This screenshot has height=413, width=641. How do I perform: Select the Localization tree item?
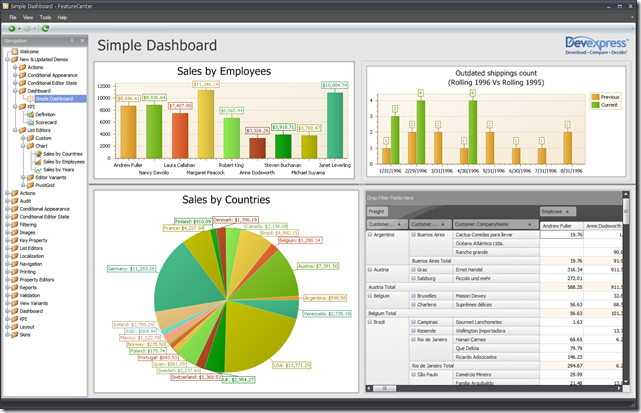31,256
